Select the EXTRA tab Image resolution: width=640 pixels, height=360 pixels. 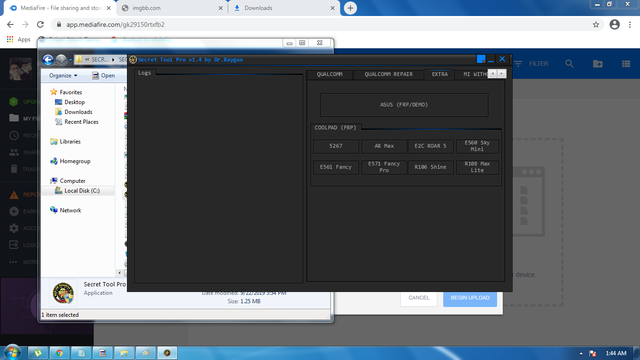[x=440, y=74]
